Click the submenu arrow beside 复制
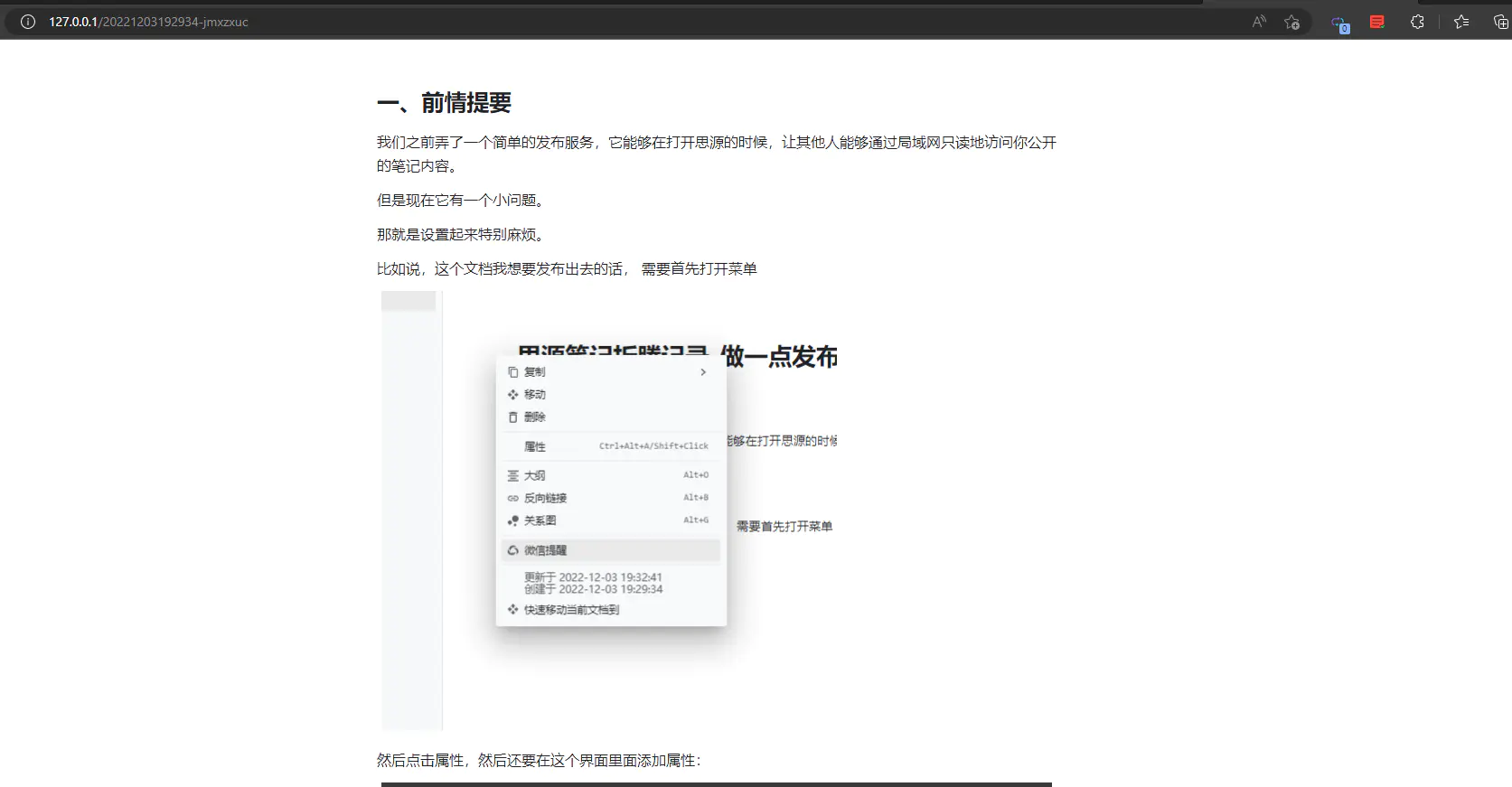The height and width of the screenshot is (787, 1512). click(x=703, y=372)
